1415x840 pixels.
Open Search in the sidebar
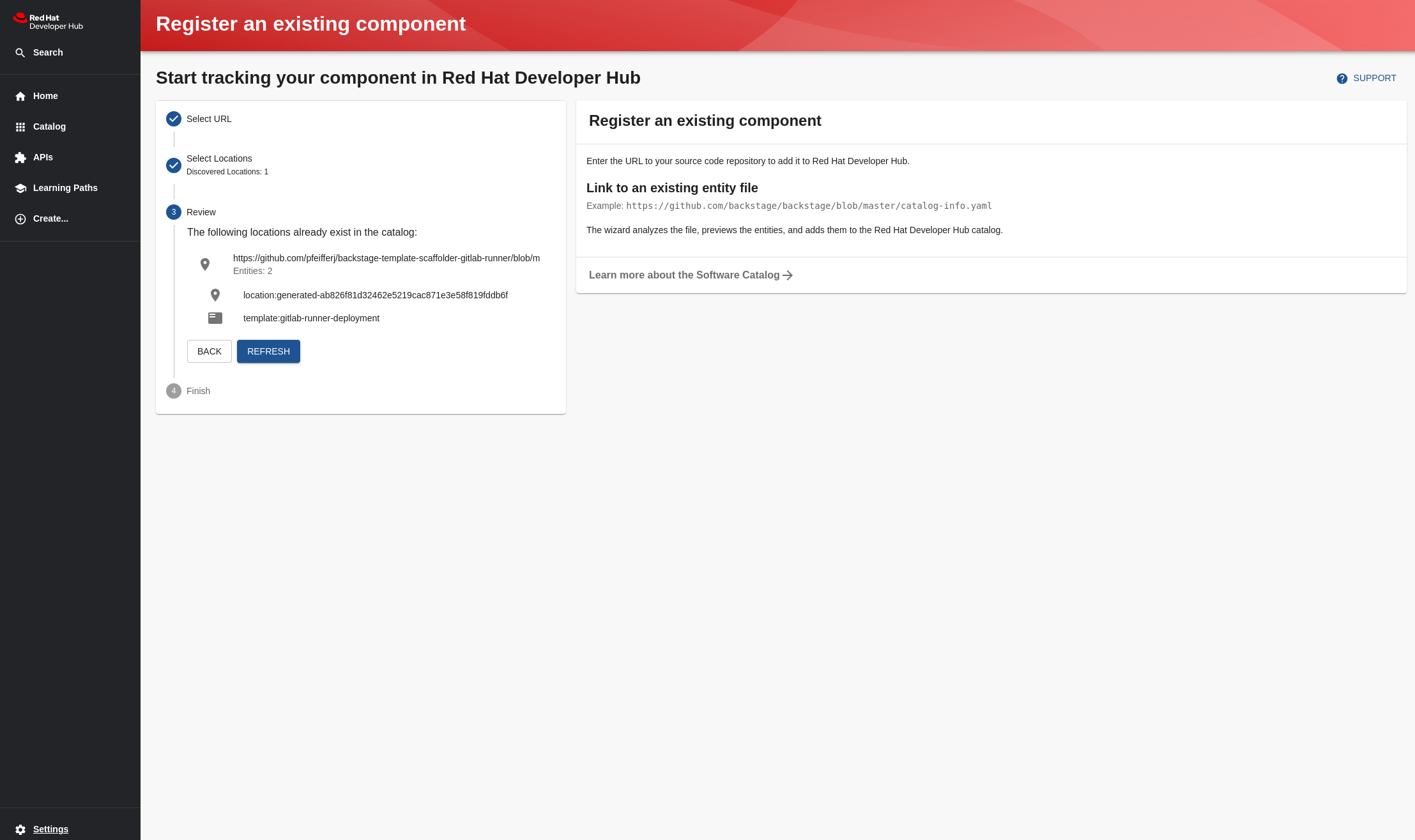[70, 52]
